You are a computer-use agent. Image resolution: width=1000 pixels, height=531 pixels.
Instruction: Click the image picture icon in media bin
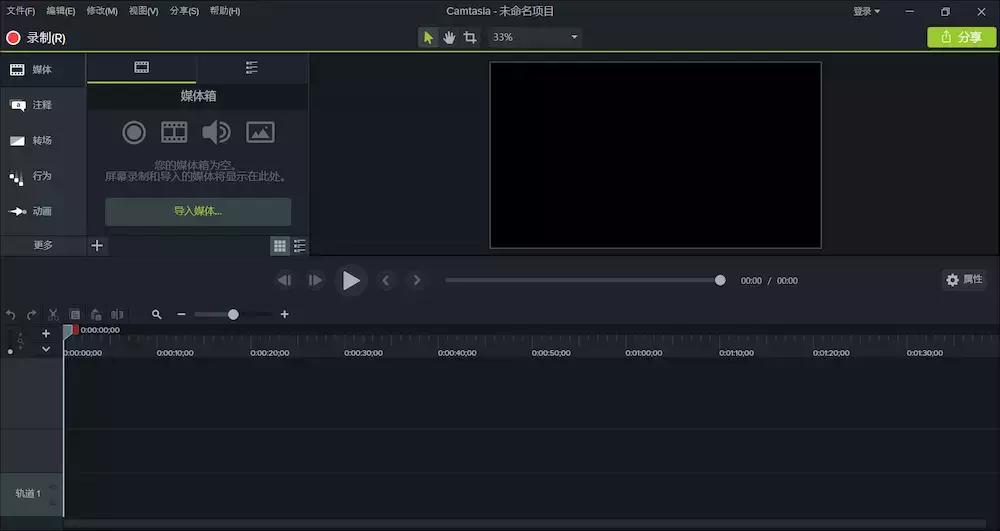click(260, 133)
